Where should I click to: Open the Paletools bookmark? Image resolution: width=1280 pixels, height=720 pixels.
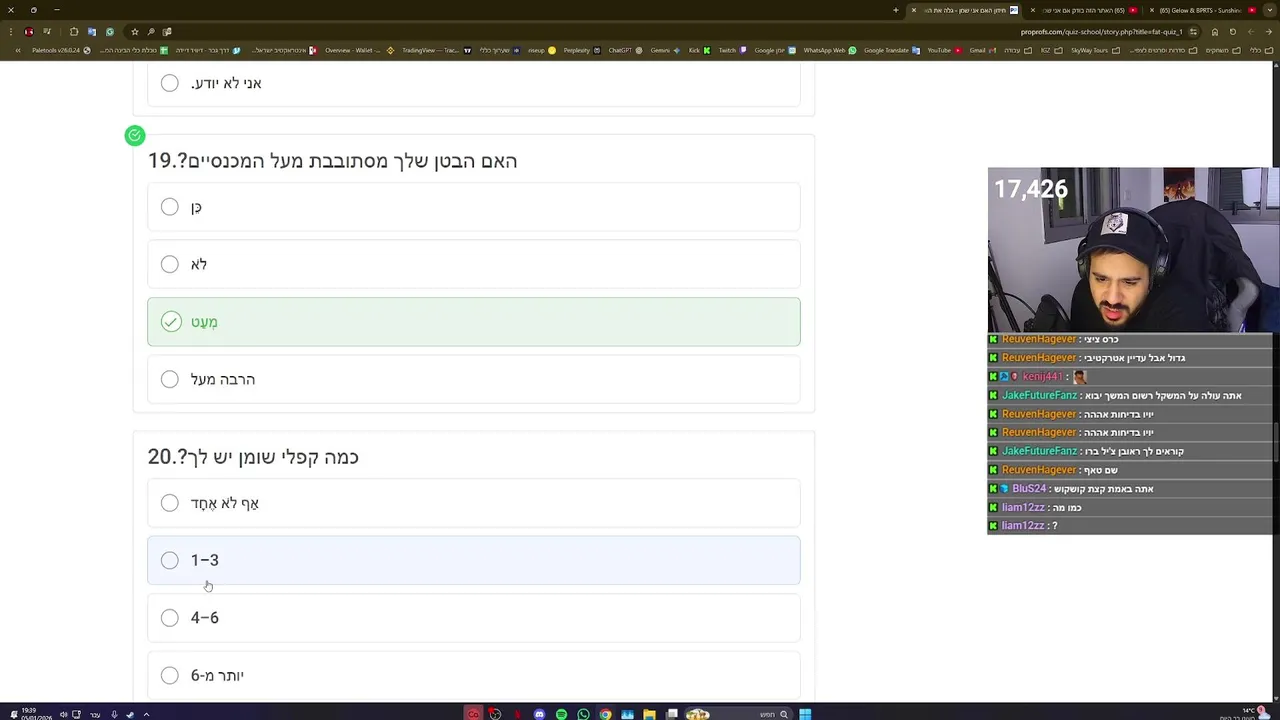point(62,50)
